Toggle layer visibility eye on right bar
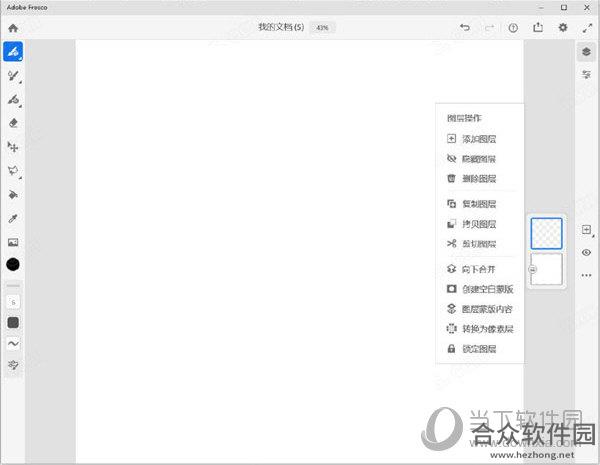The width and height of the screenshot is (600, 465). point(586,253)
